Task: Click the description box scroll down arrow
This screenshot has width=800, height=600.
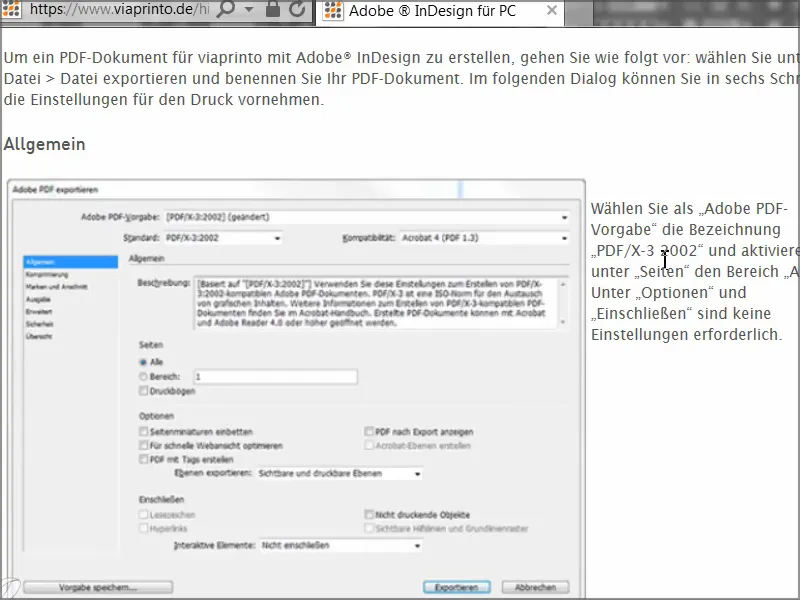Action: click(563, 322)
